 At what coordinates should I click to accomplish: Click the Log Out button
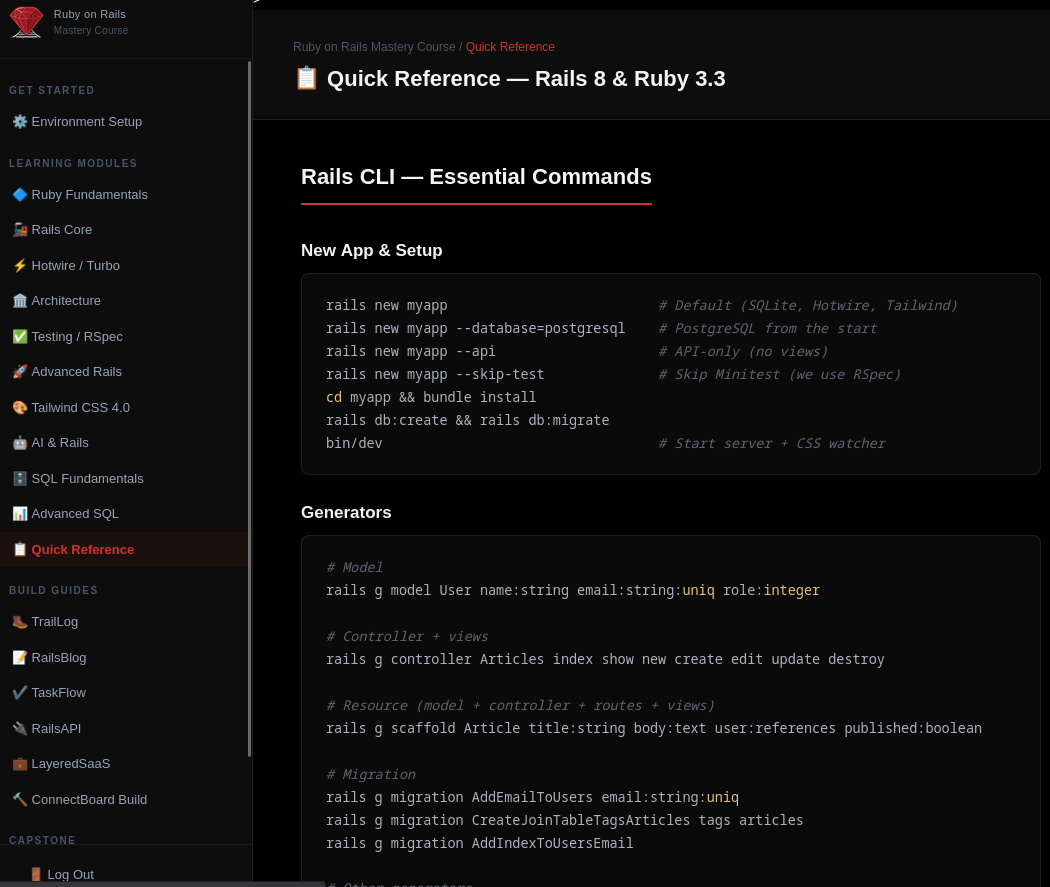coord(62,875)
